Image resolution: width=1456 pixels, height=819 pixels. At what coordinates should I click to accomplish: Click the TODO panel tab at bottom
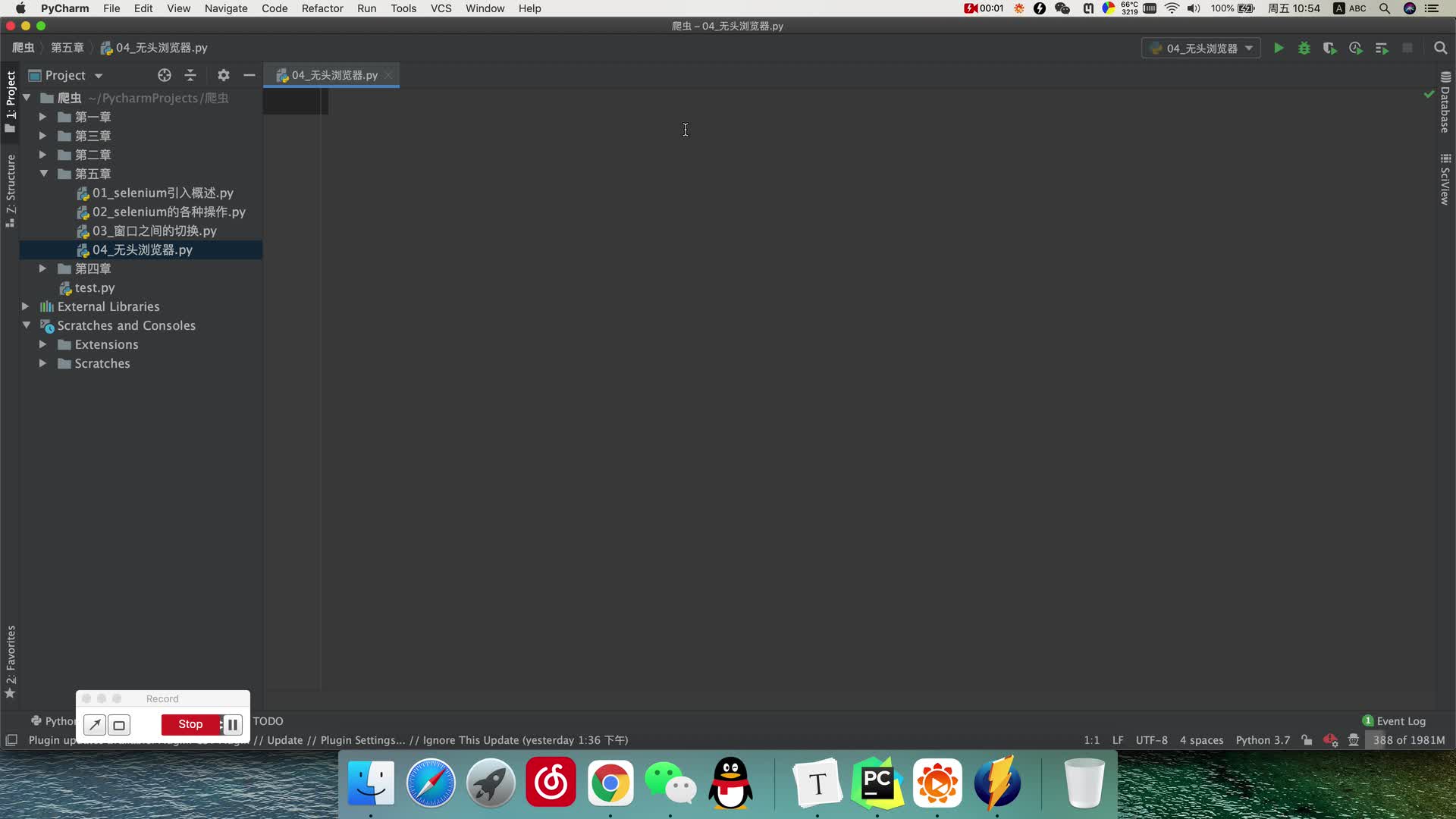(268, 721)
